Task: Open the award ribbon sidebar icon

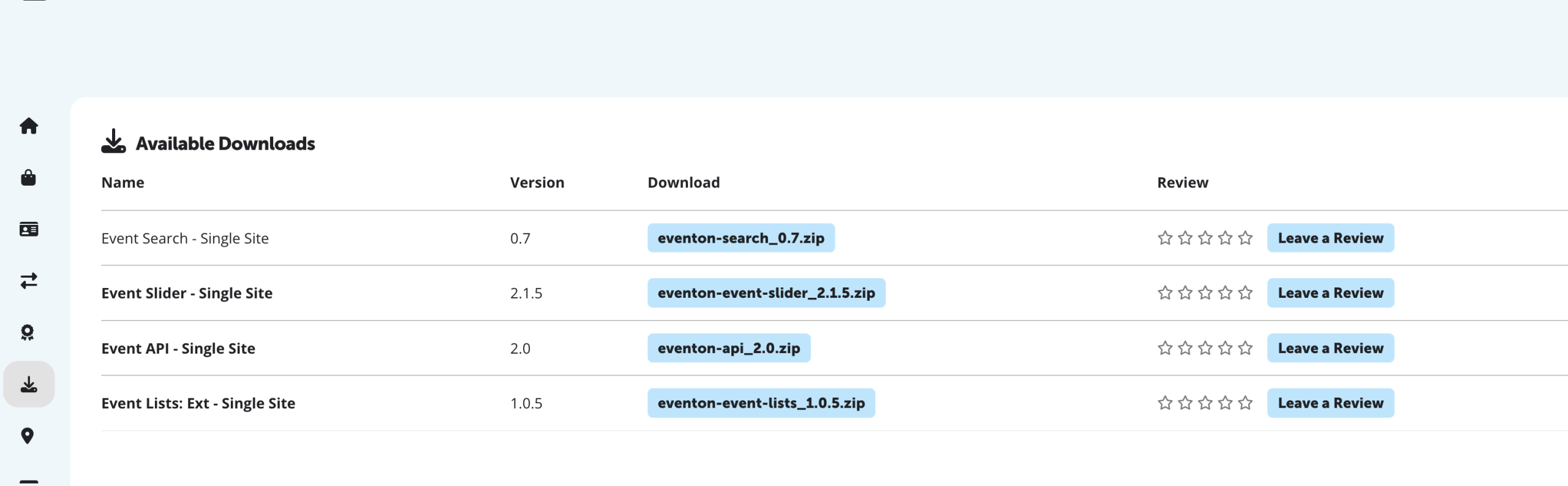Action: [x=28, y=332]
